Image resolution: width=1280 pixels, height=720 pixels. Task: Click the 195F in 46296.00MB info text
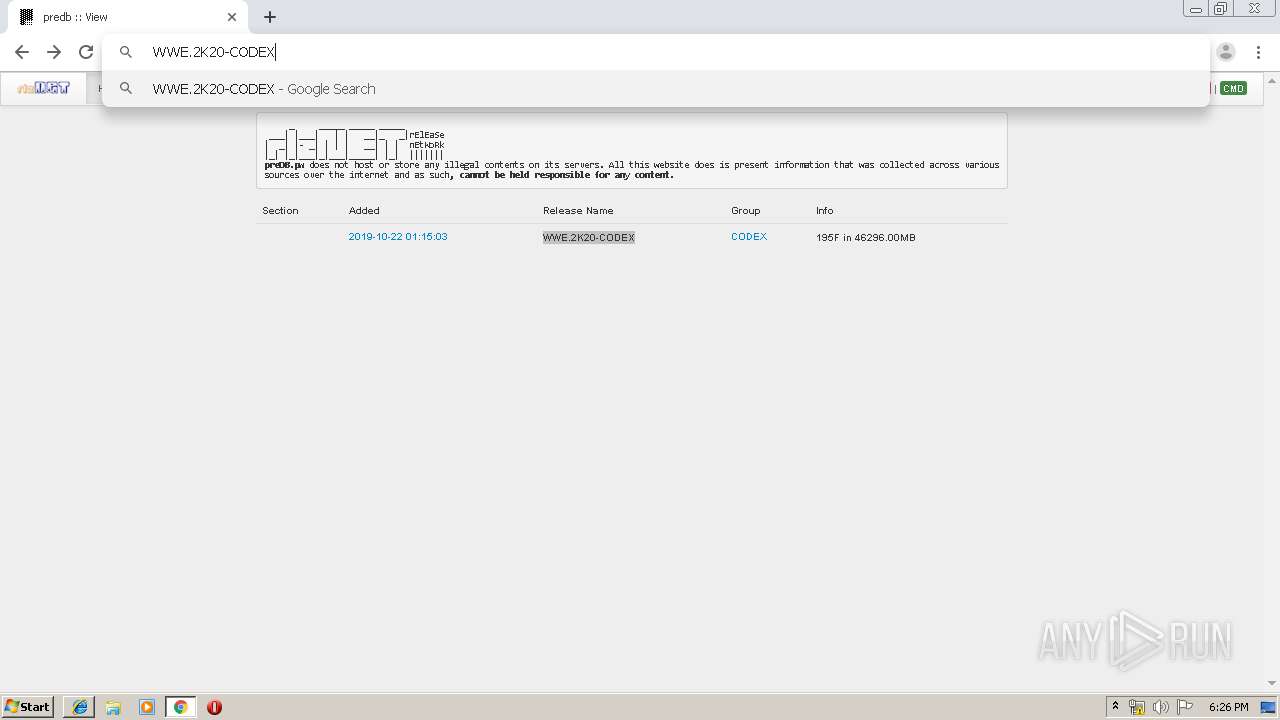[866, 238]
